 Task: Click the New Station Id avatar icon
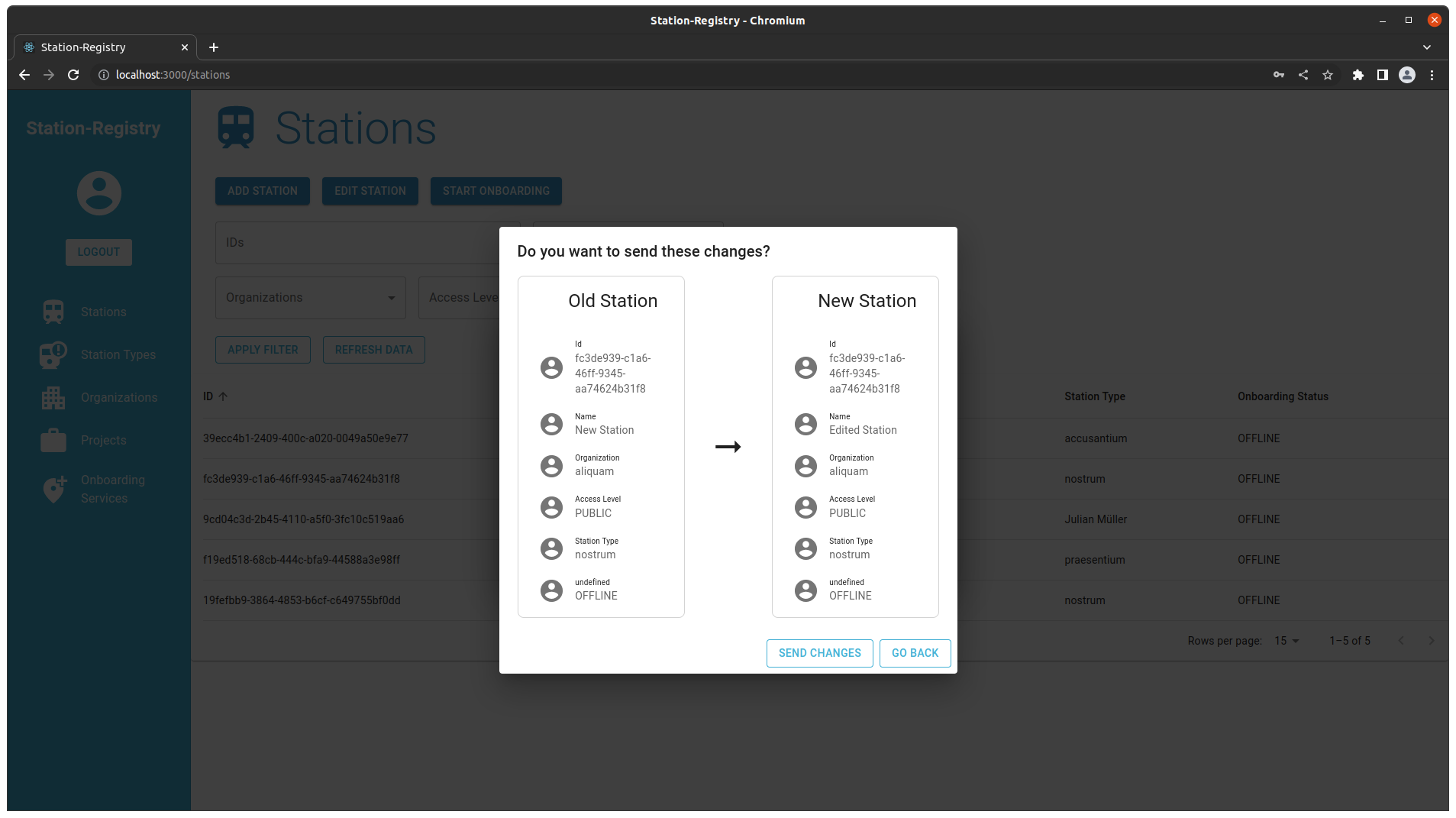click(x=805, y=367)
